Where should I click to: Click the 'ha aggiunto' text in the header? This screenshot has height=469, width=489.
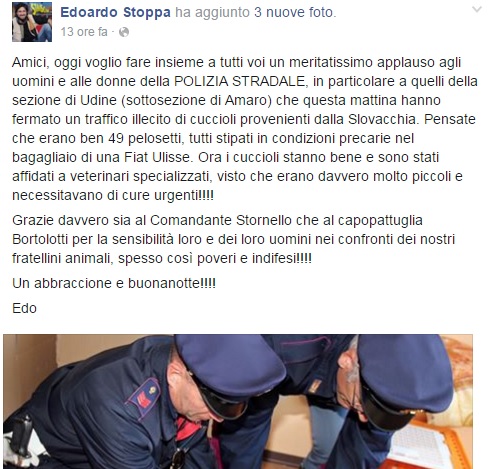pos(212,12)
